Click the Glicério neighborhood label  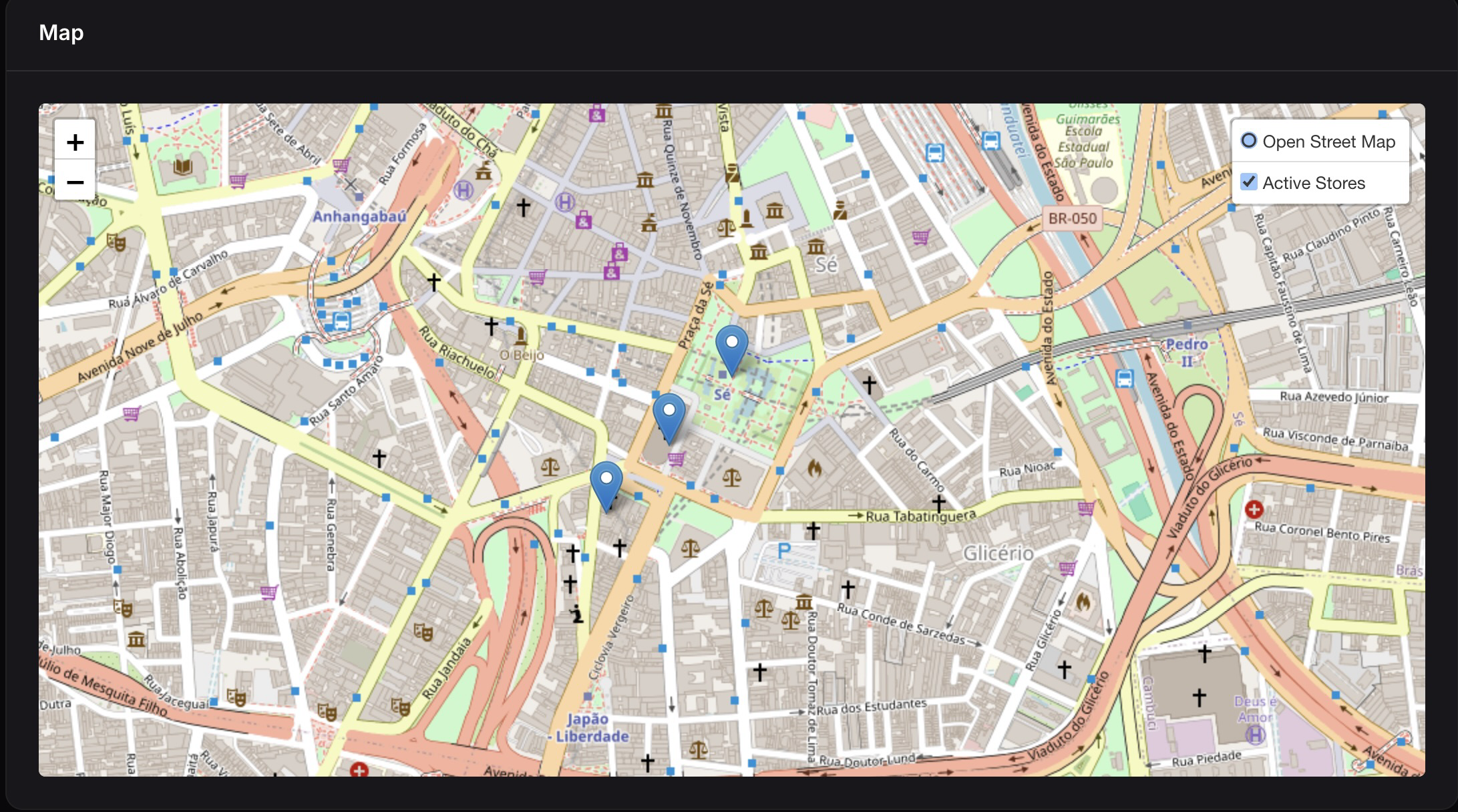[998, 553]
